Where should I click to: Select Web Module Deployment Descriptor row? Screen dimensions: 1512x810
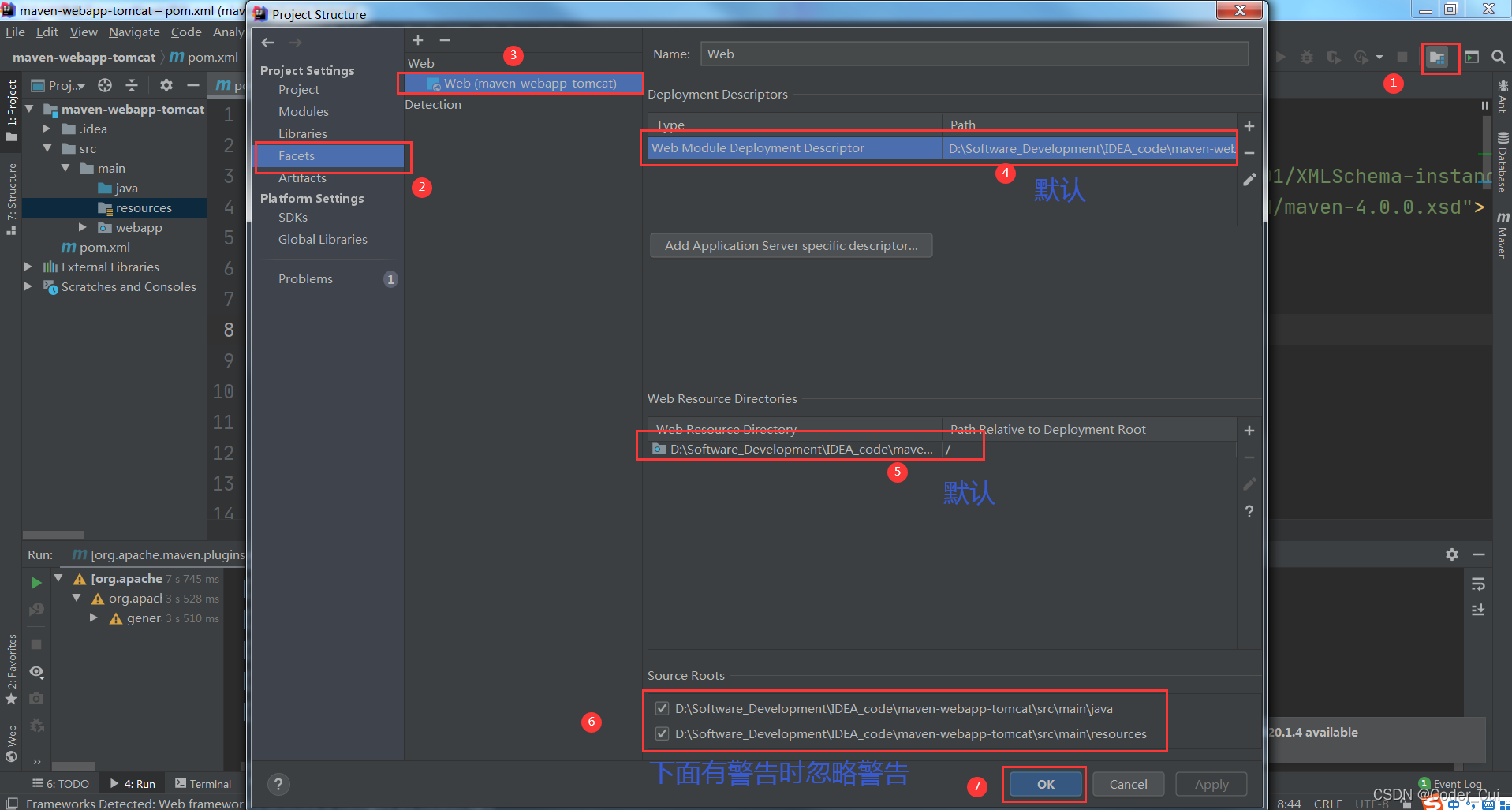(x=942, y=148)
